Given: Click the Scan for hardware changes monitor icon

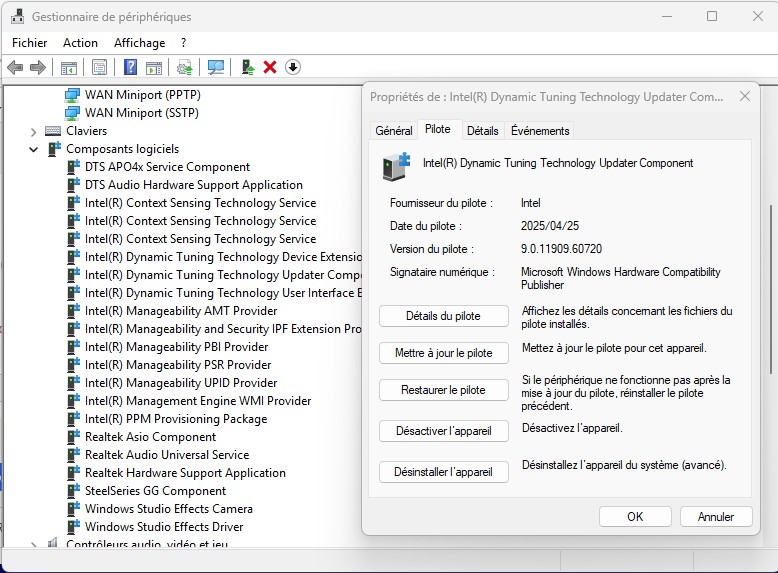Looking at the screenshot, I should (215, 67).
